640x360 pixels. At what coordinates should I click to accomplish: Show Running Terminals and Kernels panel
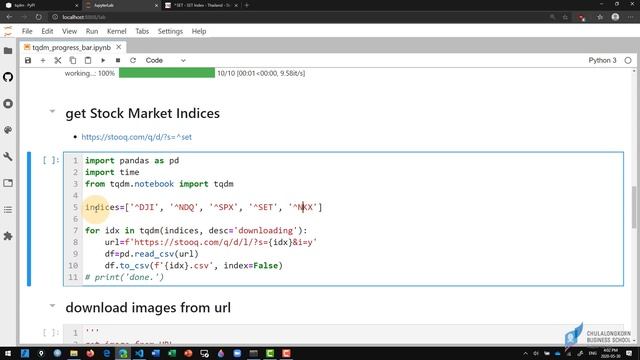point(8,104)
